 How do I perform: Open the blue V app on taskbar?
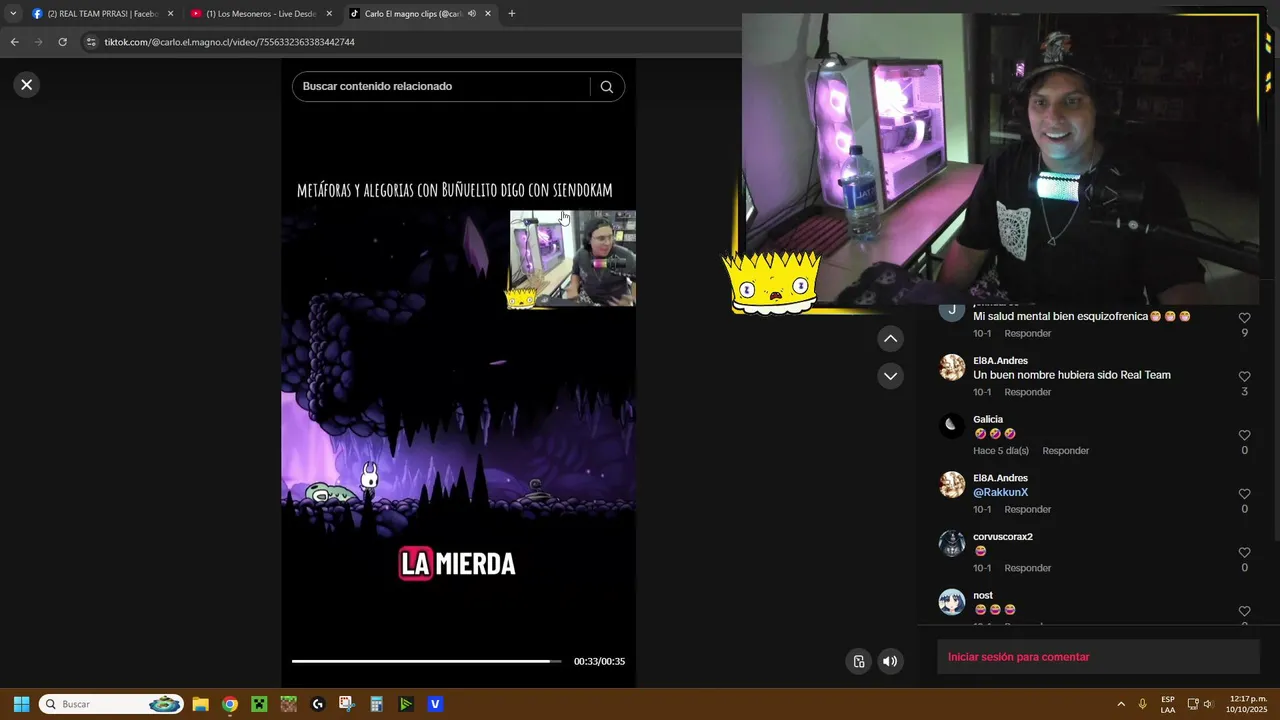coord(435,704)
